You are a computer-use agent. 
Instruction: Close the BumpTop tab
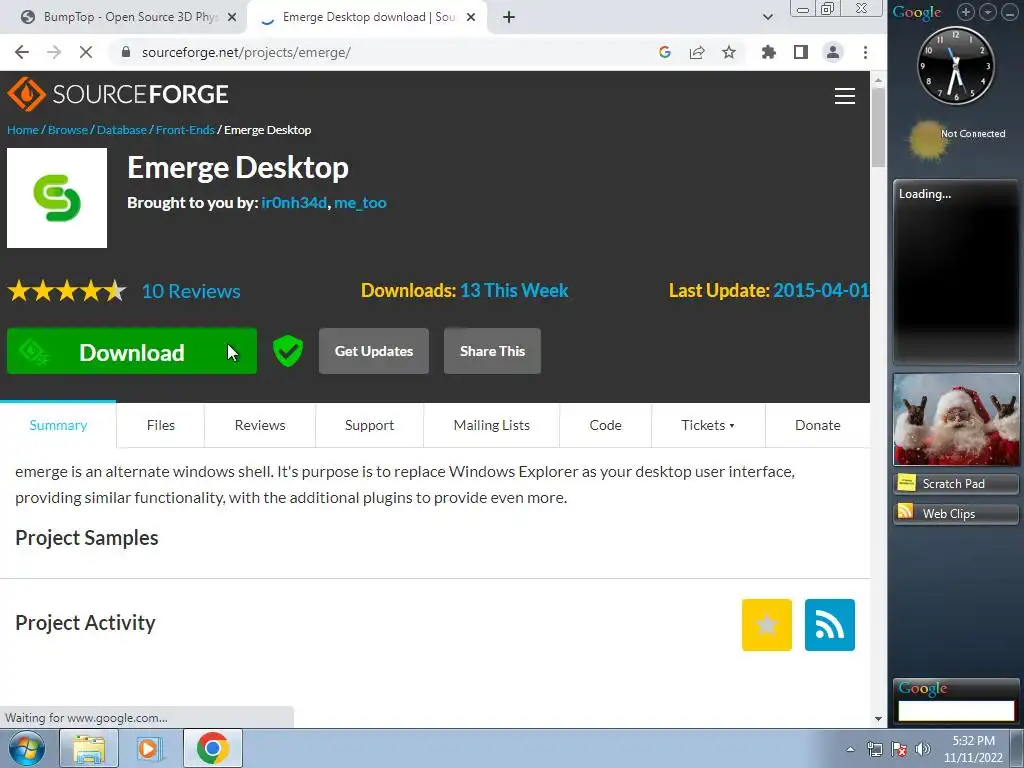[232, 17]
